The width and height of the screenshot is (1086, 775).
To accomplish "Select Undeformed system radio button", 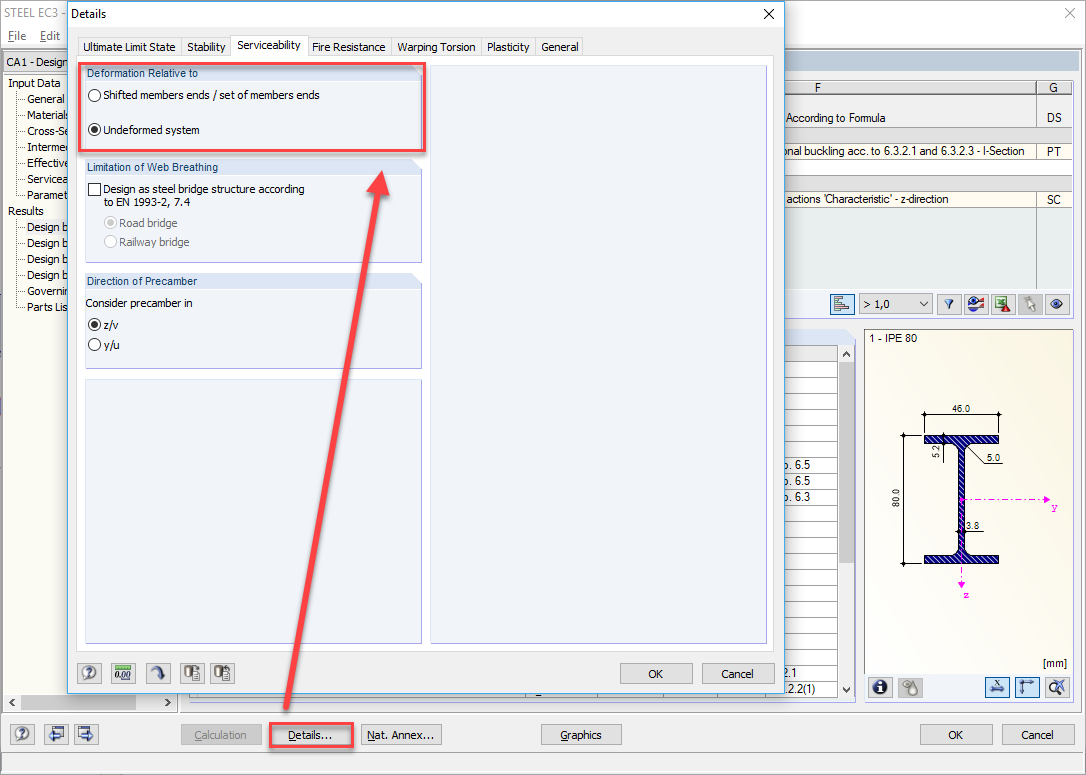I will tap(95, 130).
